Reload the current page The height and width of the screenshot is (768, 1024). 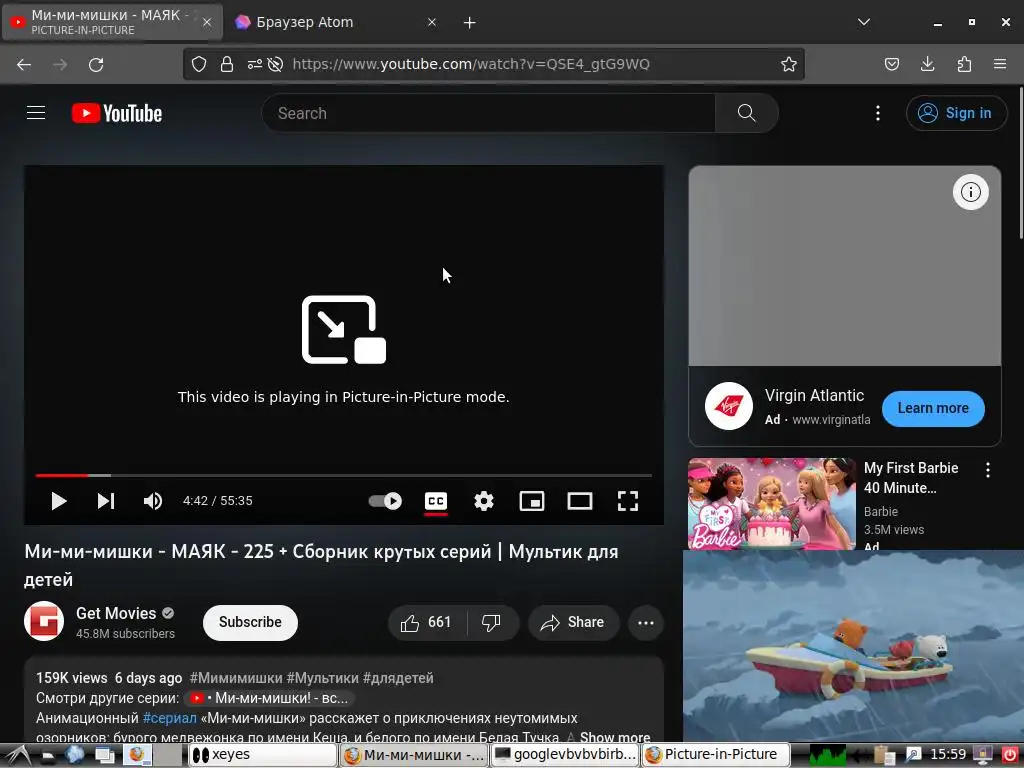click(x=96, y=64)
